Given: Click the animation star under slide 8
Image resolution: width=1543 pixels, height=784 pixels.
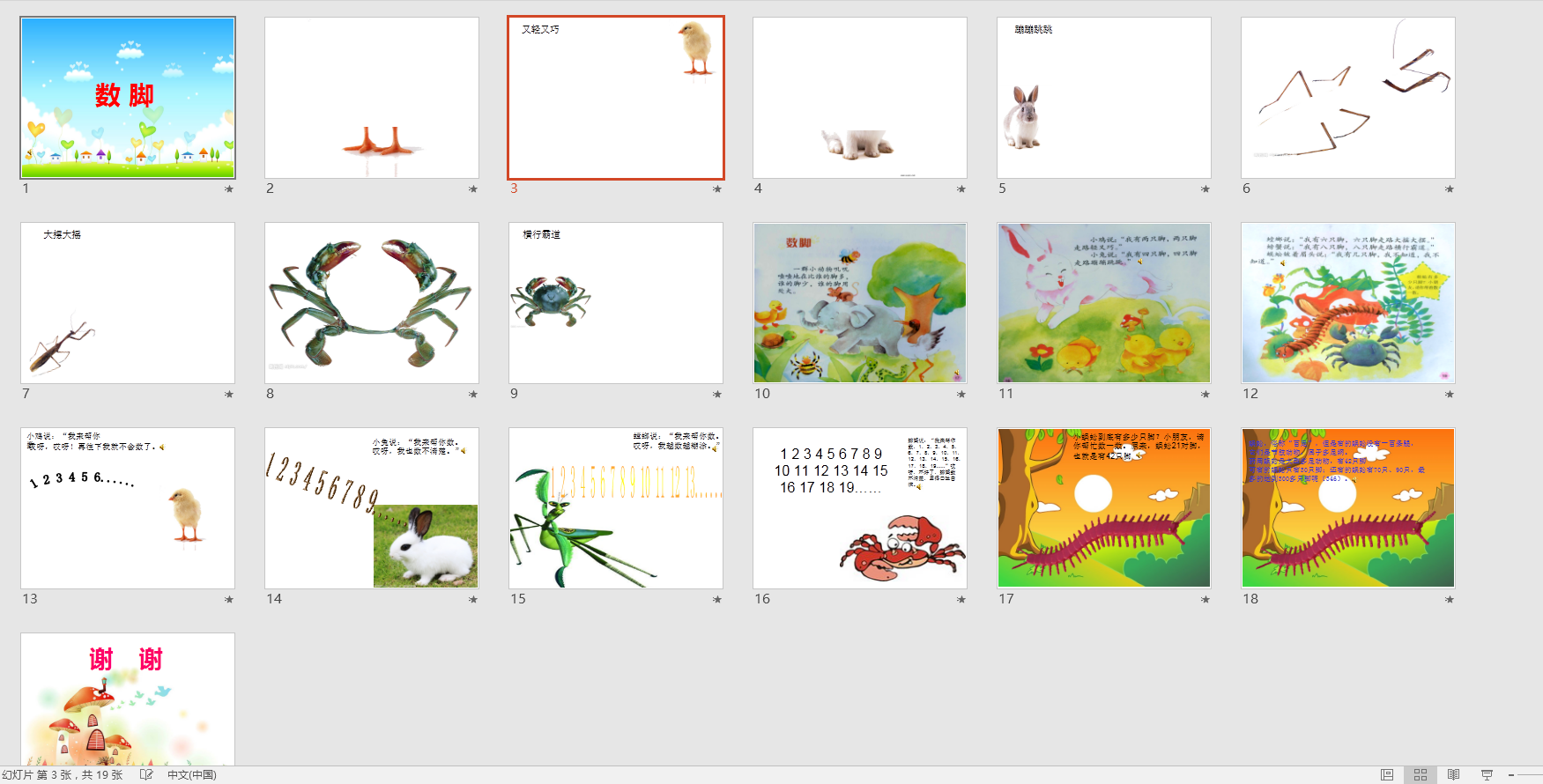Looking at the screenshot, I should tap(473, 394).
